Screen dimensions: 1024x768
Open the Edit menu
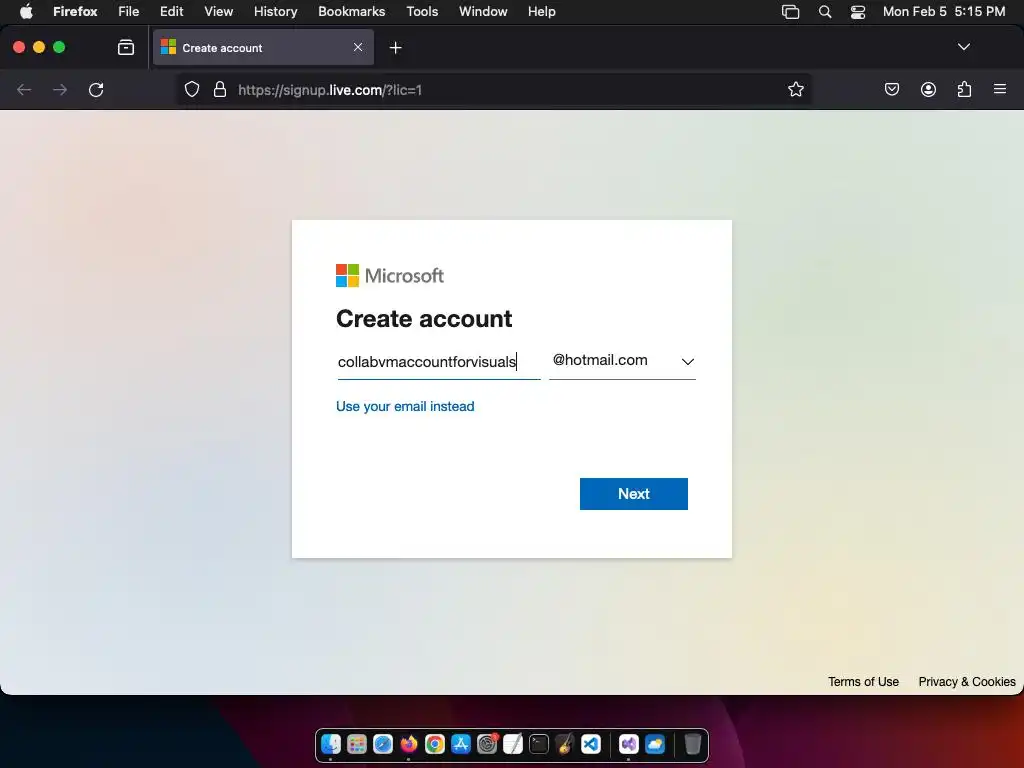click(172, 11)
